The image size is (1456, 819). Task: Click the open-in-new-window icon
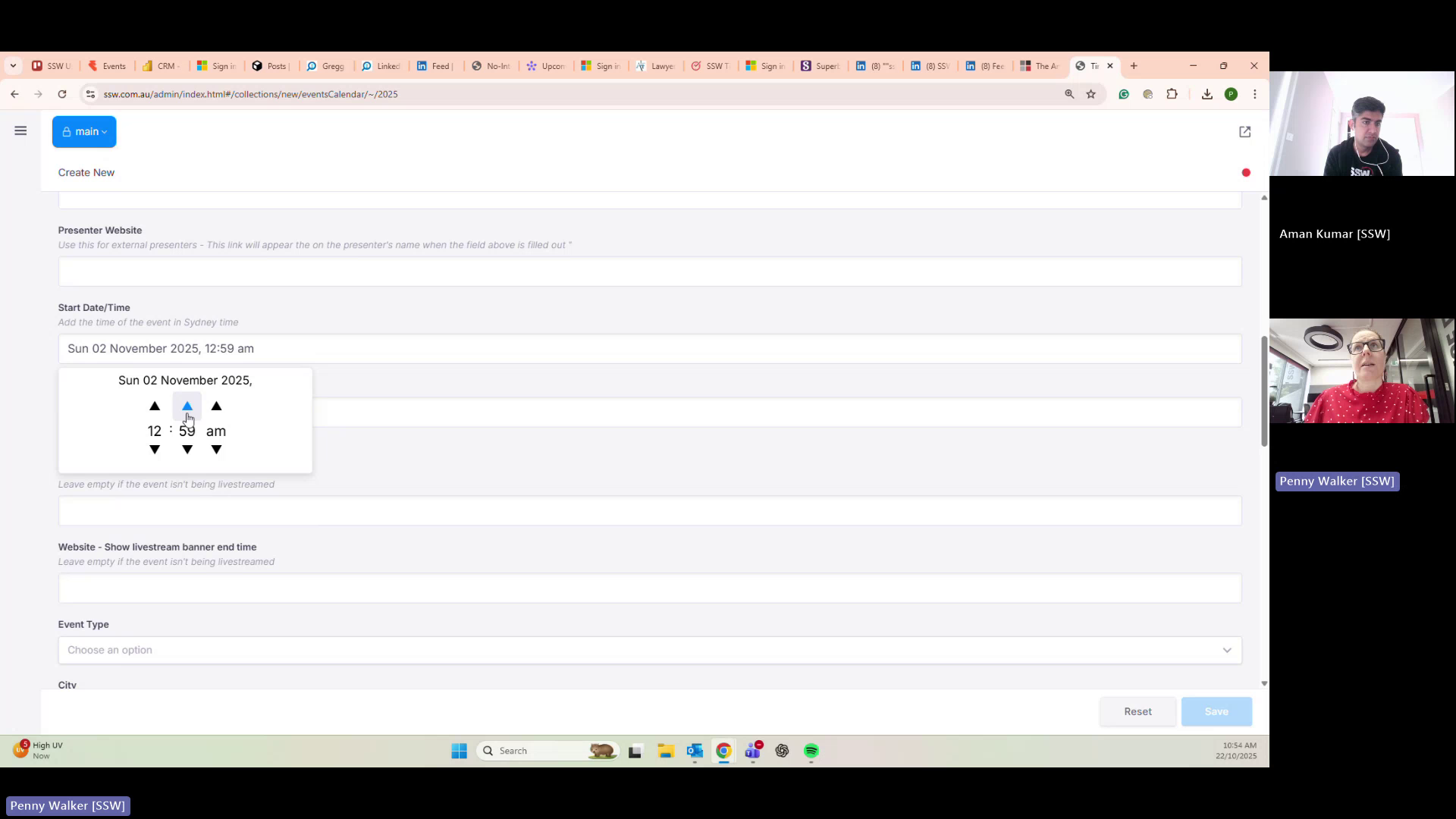click(1244, 132)
